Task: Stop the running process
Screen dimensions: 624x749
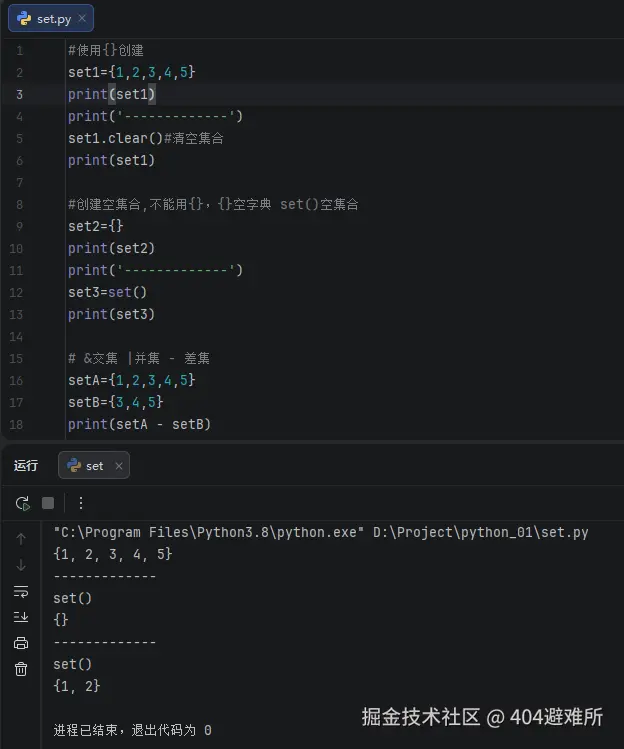Action: [x=48, y=503]
